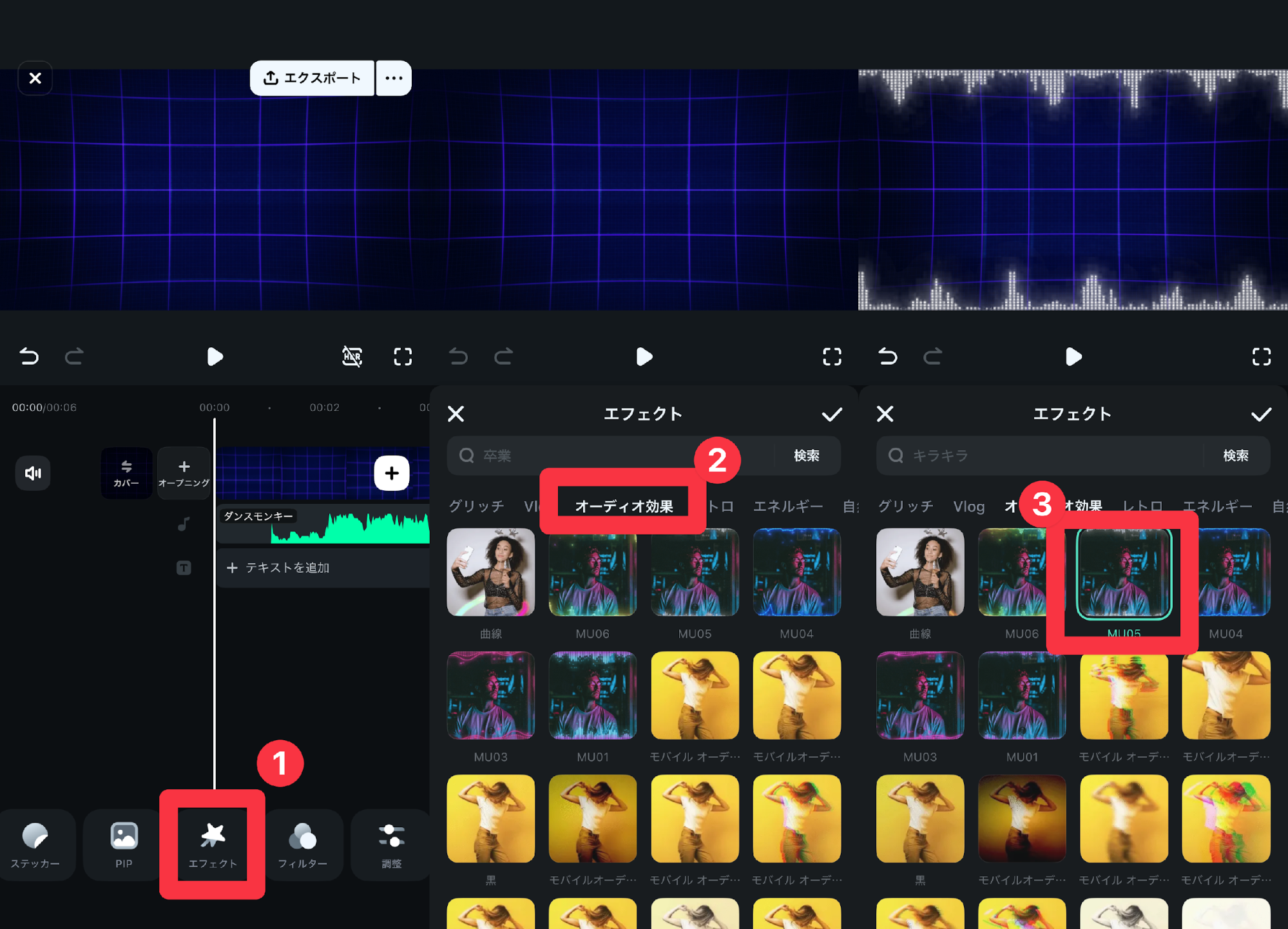1288x929 pixels.
Task: Select the エフェクト effects tool
Action: click(x=213, y=844)
